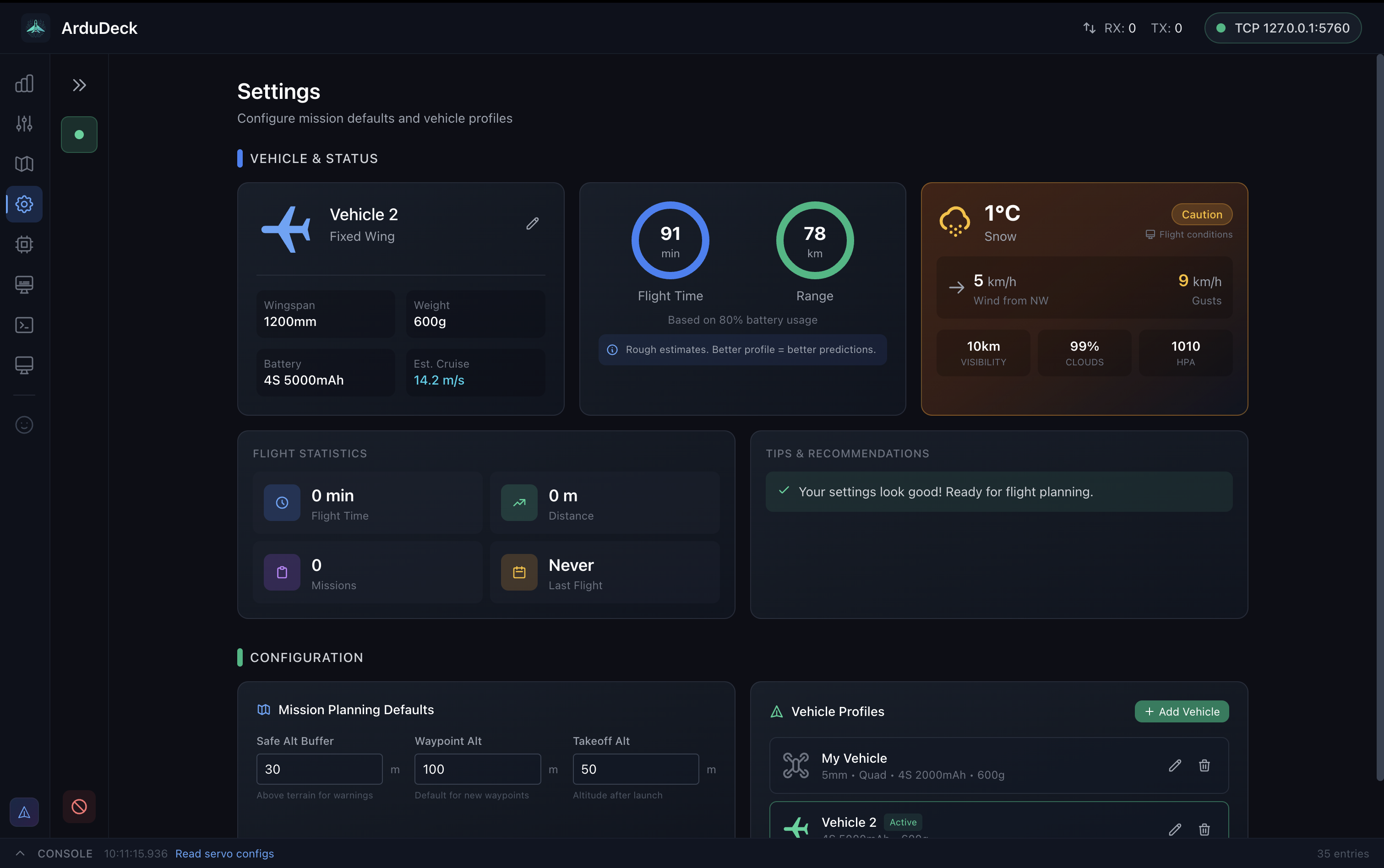This screenshot has height=868, width=1384.
Task: Open the telemetry bar-chart sidebar icon
Action: (x=24, y=84)
